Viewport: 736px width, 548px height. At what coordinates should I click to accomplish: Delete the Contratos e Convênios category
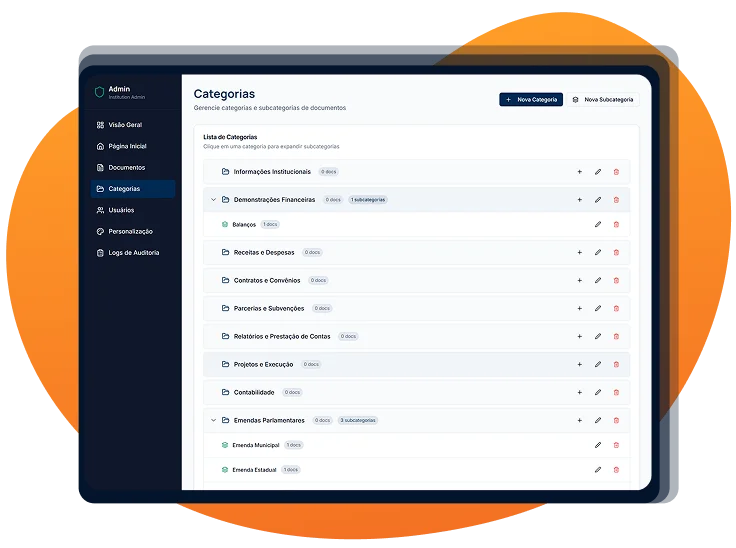point(616,280)
